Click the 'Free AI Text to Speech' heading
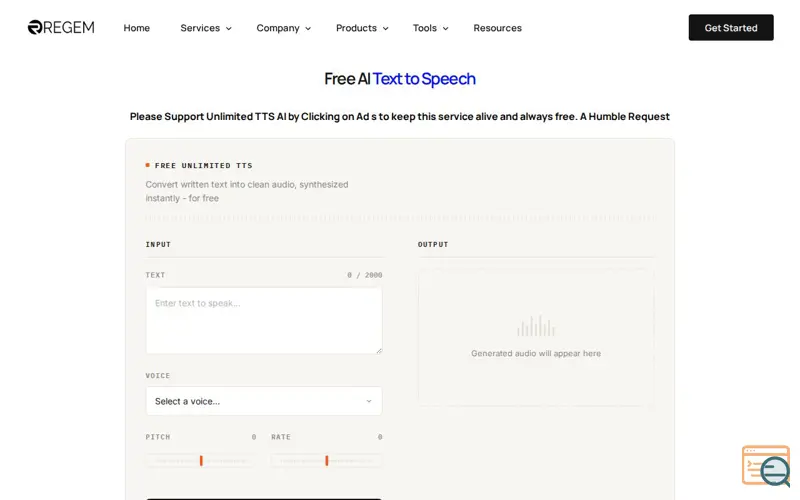800x500 pixels. tap(400, 79)
